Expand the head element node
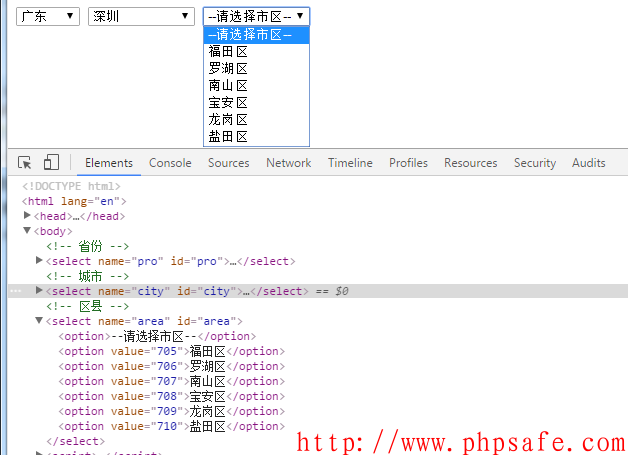Image resolution: width=628 pixels, height=455 pixels. pos(27,215)
